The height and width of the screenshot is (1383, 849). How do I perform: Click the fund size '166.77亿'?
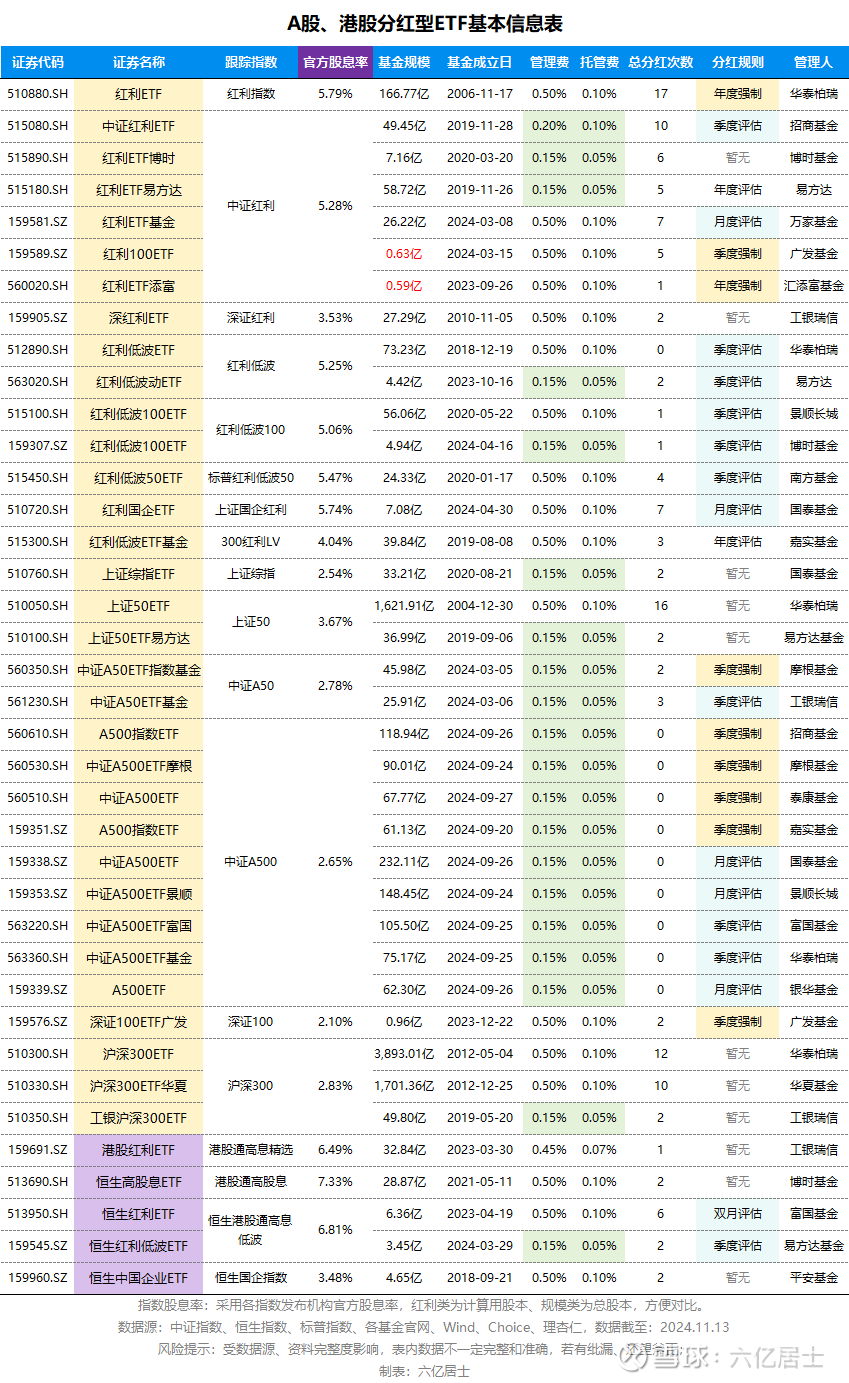[x=404, y=94]
